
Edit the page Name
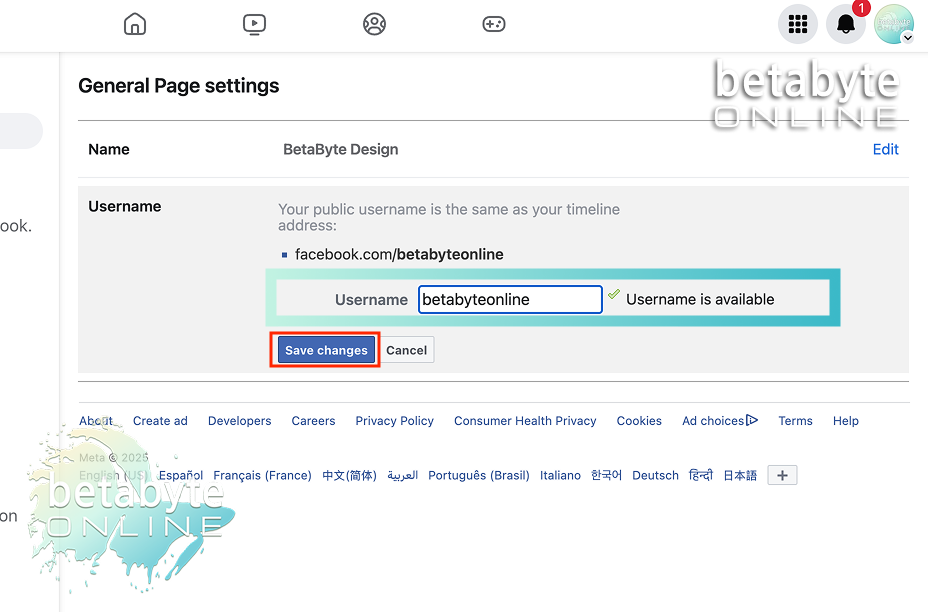(x=885, y=149)
